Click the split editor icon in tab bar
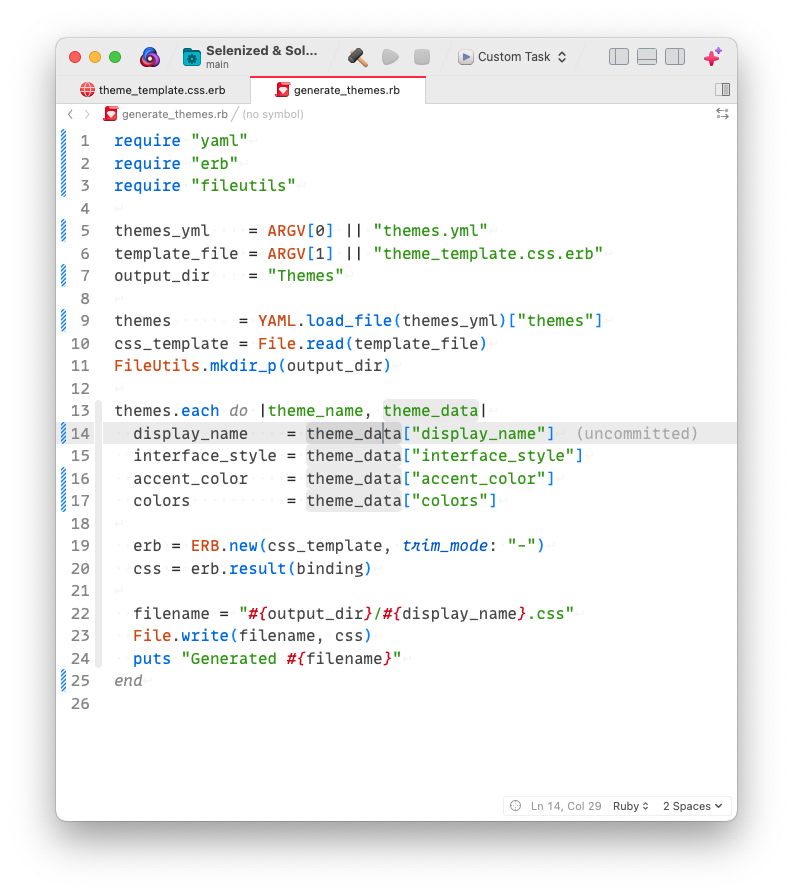The width and height of the screenshot is (793, 895). [722, 90]
